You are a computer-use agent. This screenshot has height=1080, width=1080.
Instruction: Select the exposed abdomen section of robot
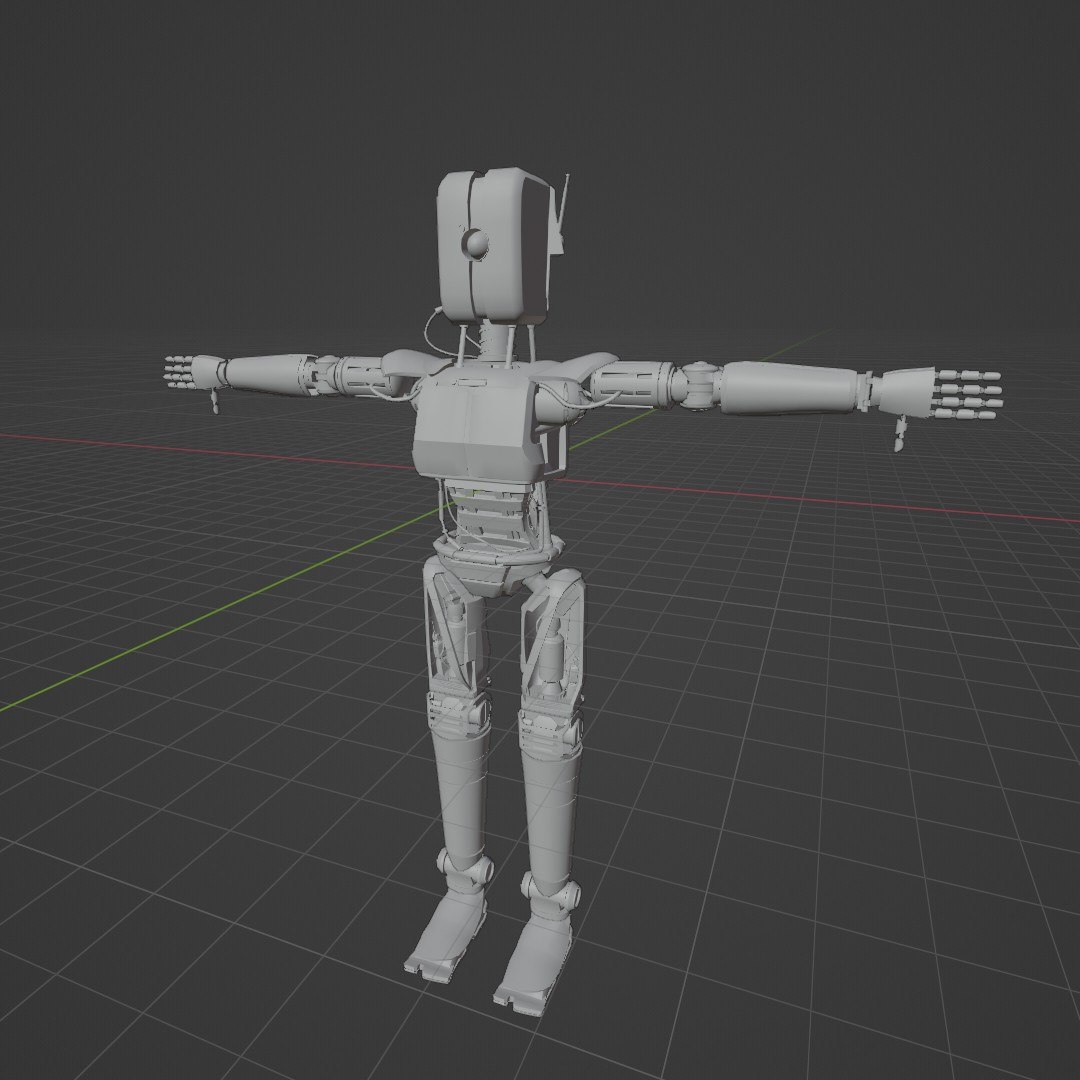pos(493,513)
